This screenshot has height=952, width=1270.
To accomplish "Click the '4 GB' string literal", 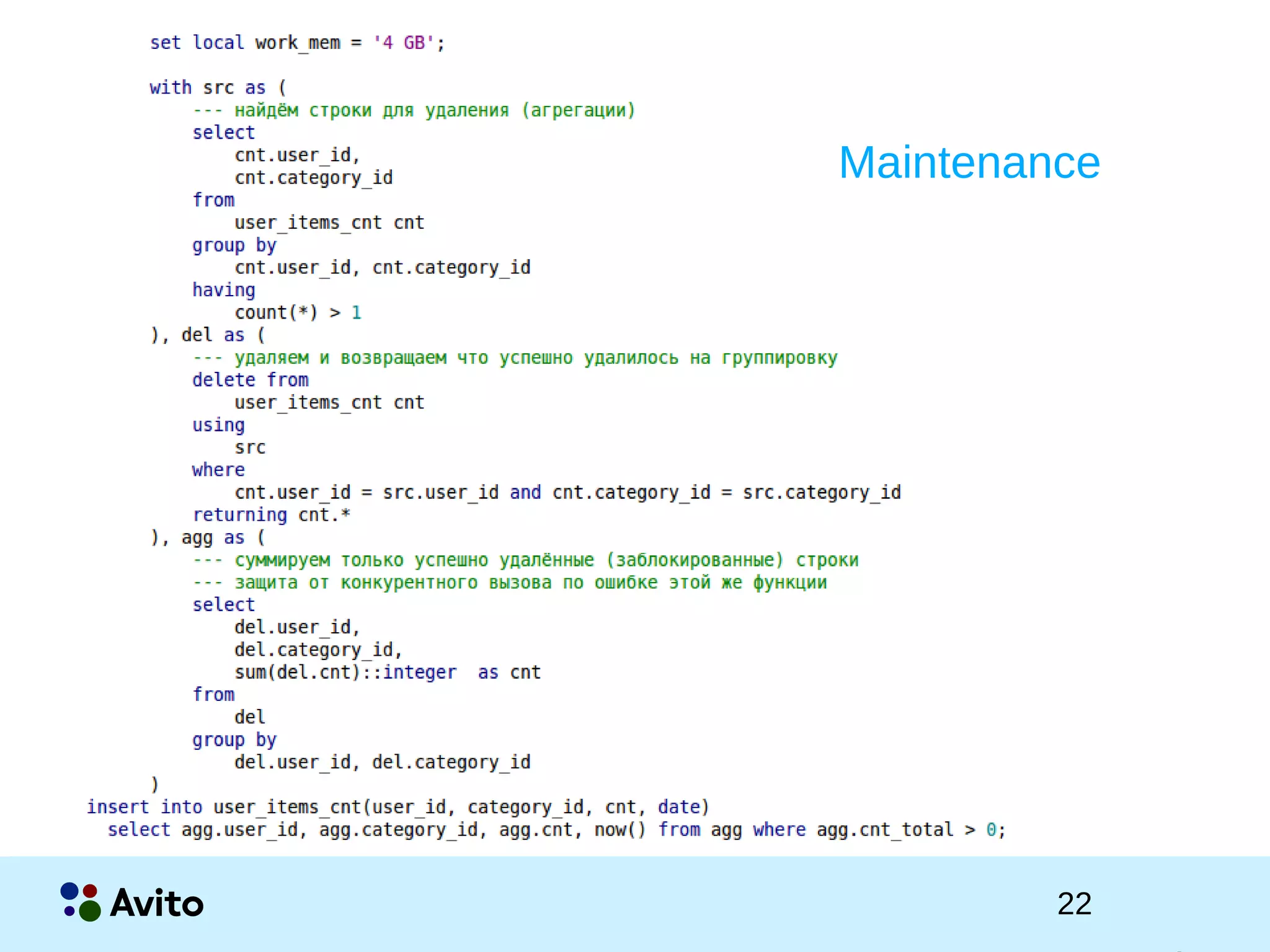I will [x=404, y=43].
